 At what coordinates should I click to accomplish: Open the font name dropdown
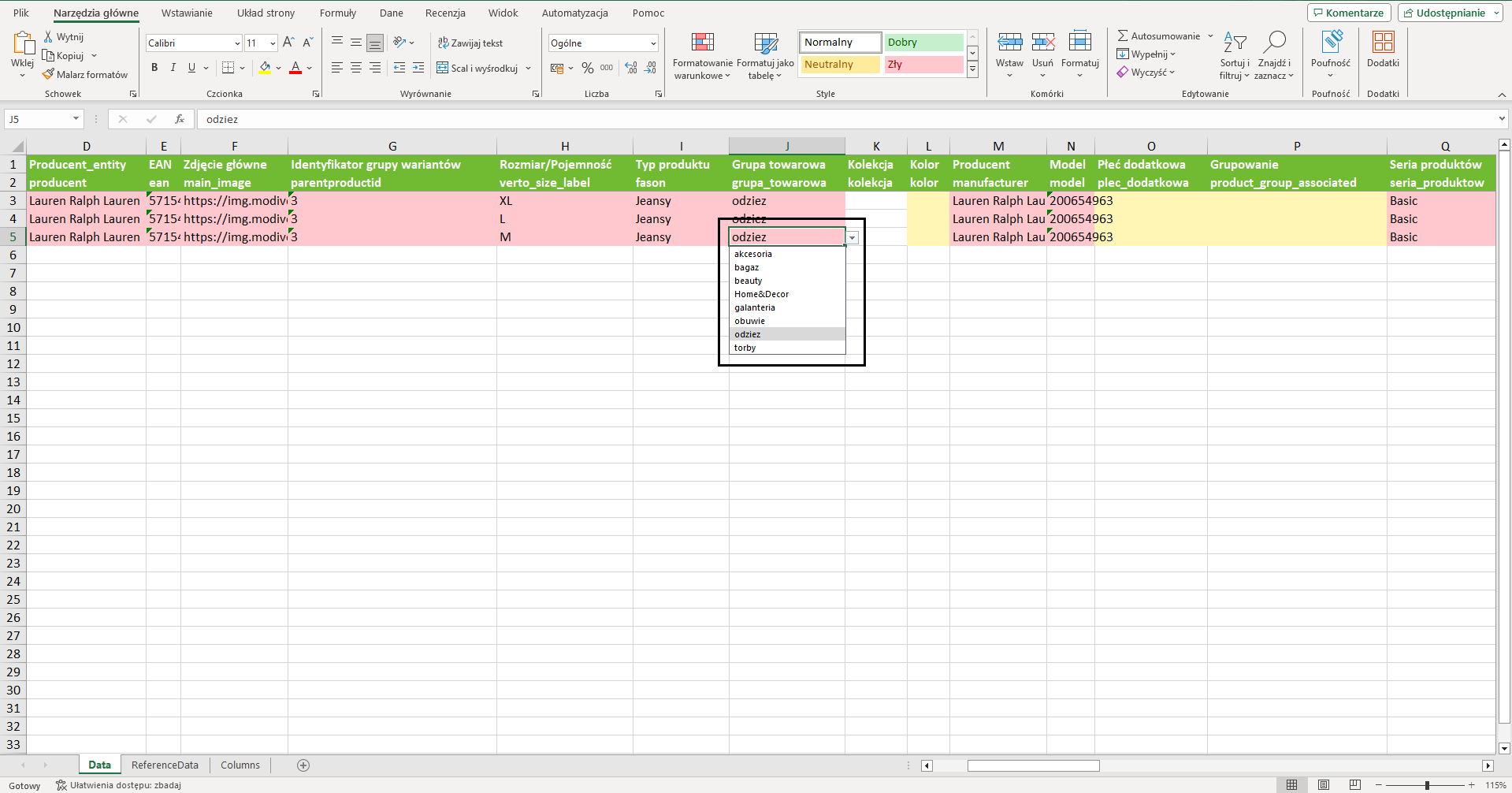[237, 43]
